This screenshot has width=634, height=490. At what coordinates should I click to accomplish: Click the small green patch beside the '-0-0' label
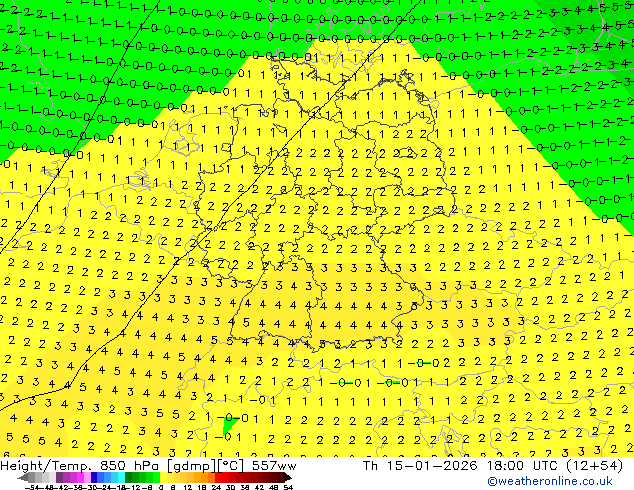coord(230,427)
